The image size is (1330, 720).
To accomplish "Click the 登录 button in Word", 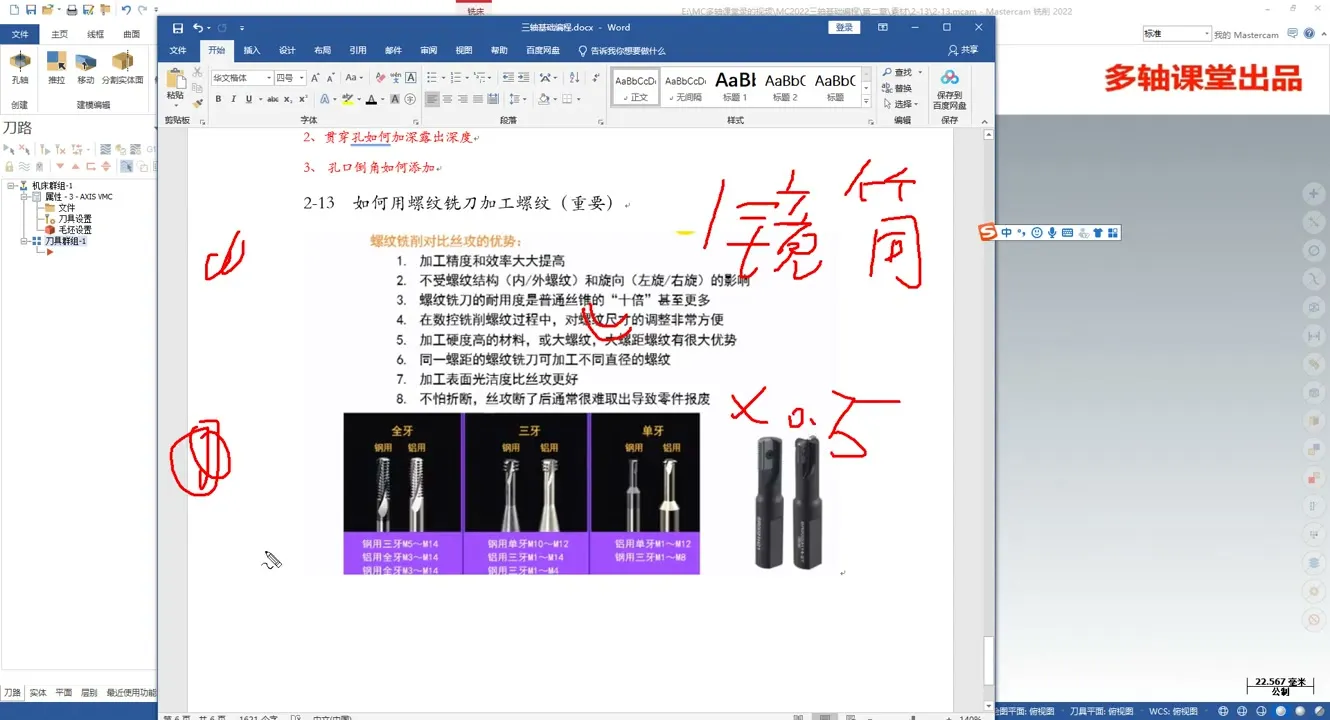I will click(844, 27).
